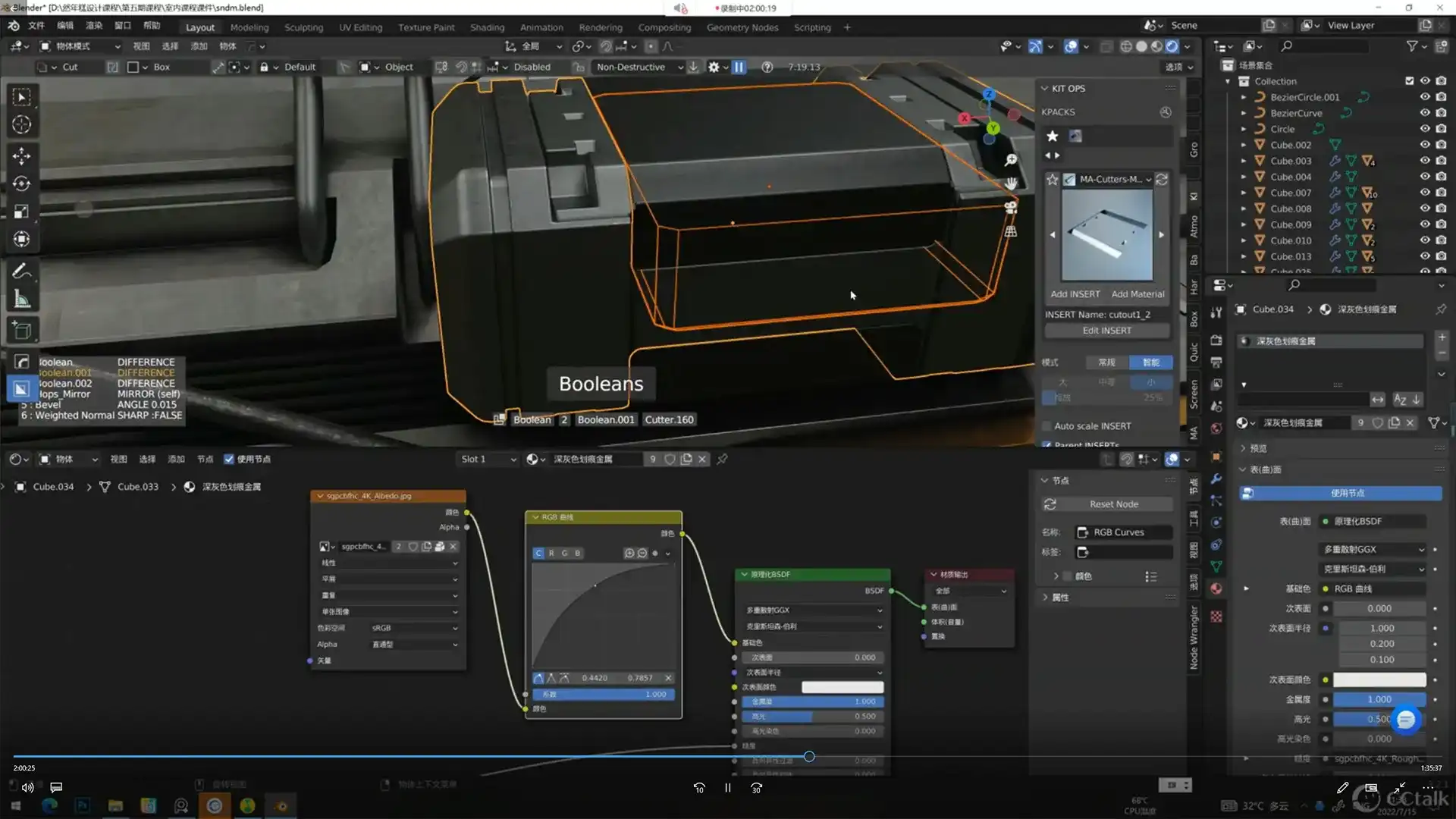The image size is (1456, 819).
Task: Click the KIT OPS insert preview thumbnail
Action: tap(1106, 235)
